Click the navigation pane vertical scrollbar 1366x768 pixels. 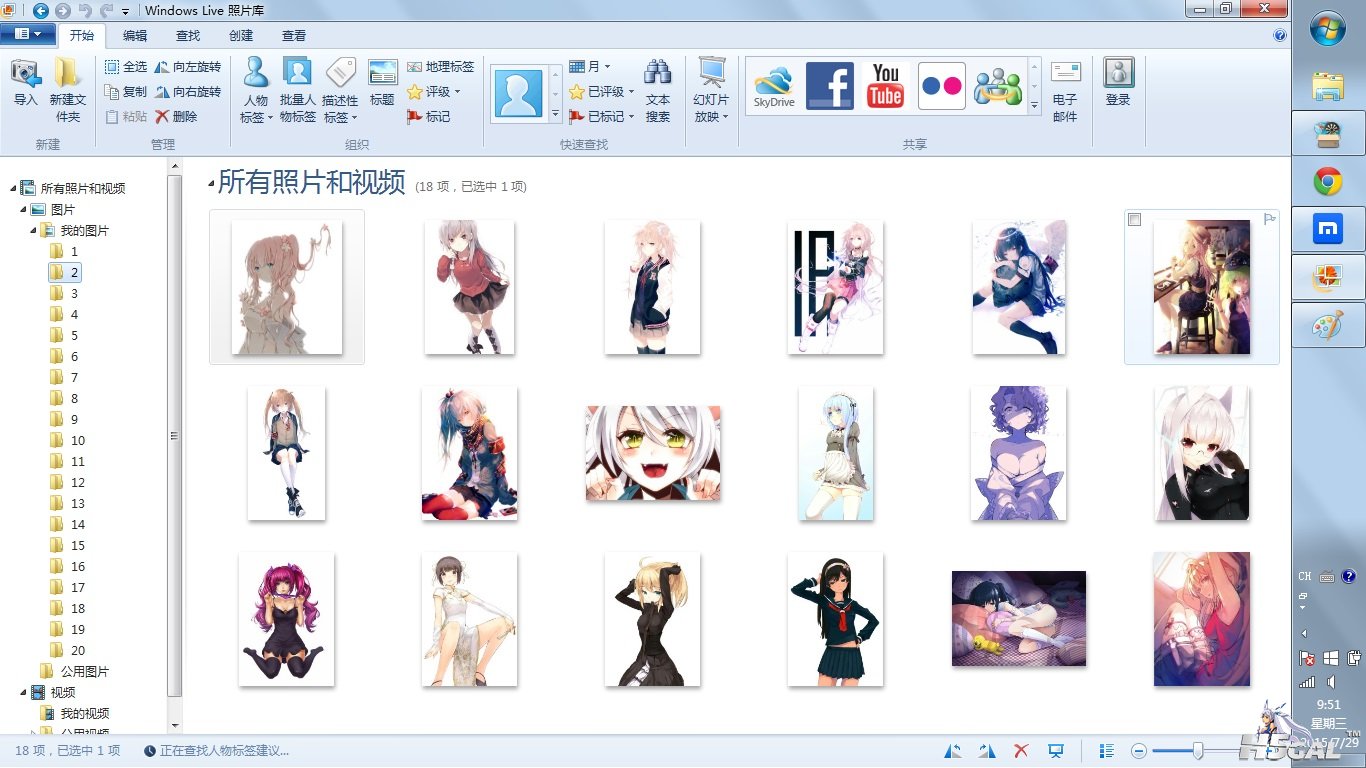coord(175,435)
